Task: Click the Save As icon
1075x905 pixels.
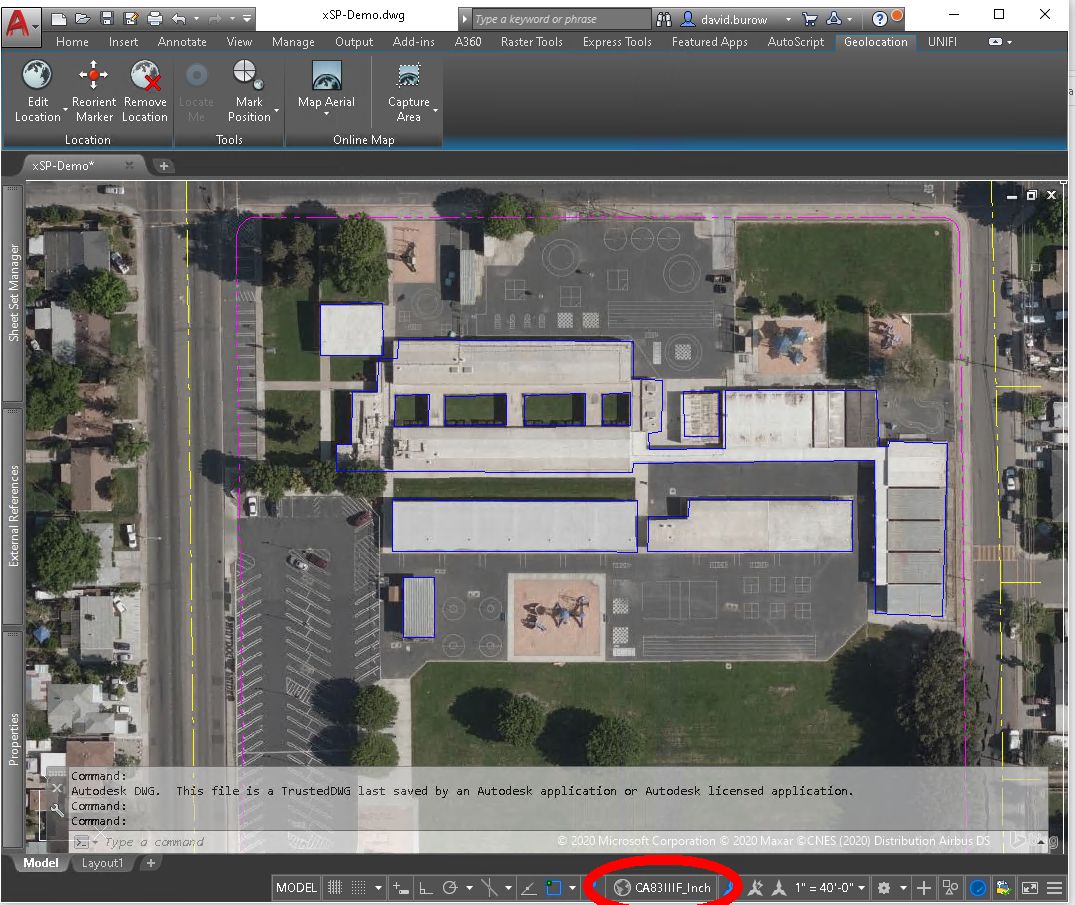Action: [x=130, y=19]
